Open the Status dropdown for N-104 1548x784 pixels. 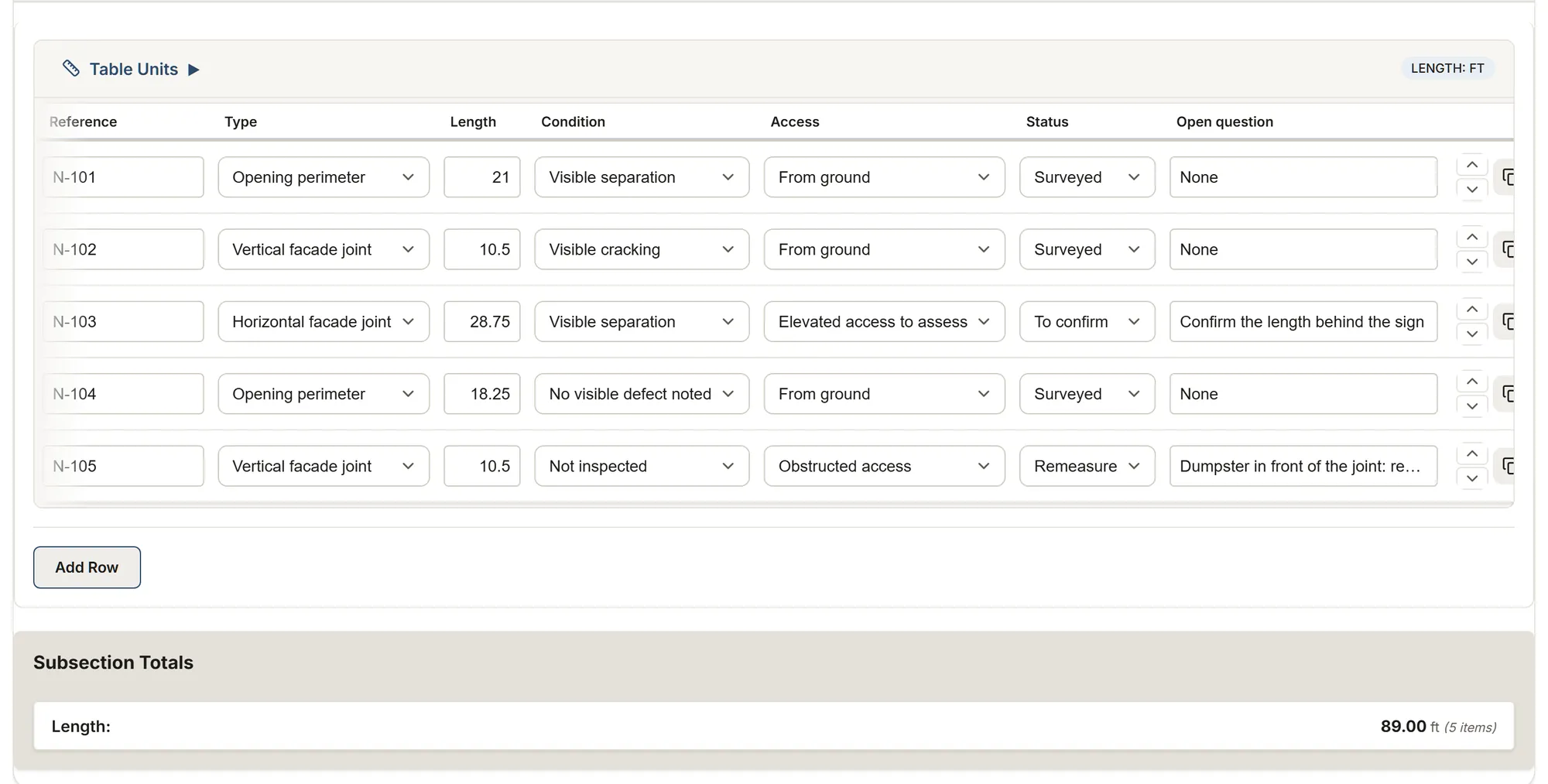tap(1087, 394)
